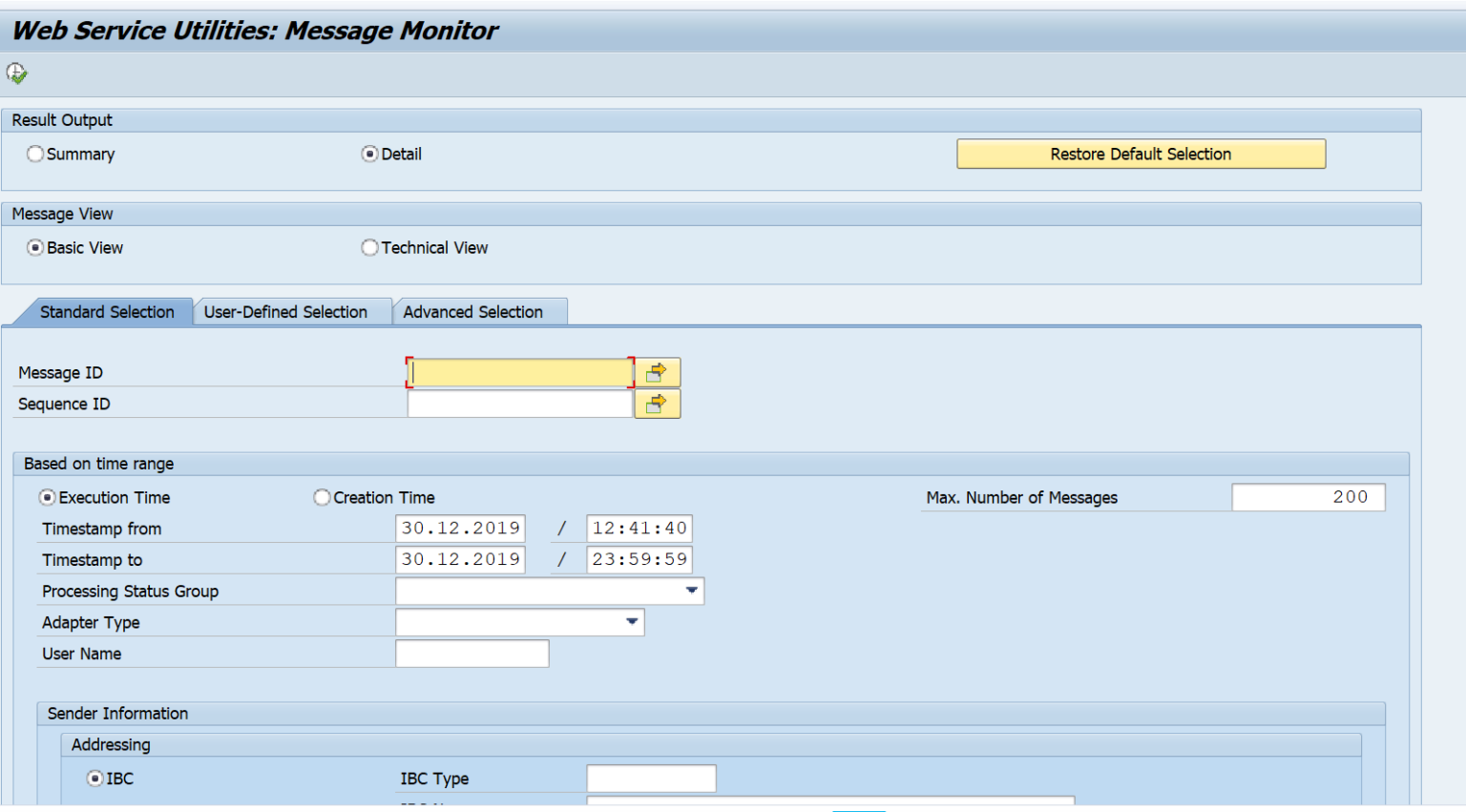Click the Message ID input field

tap(520, 372)
